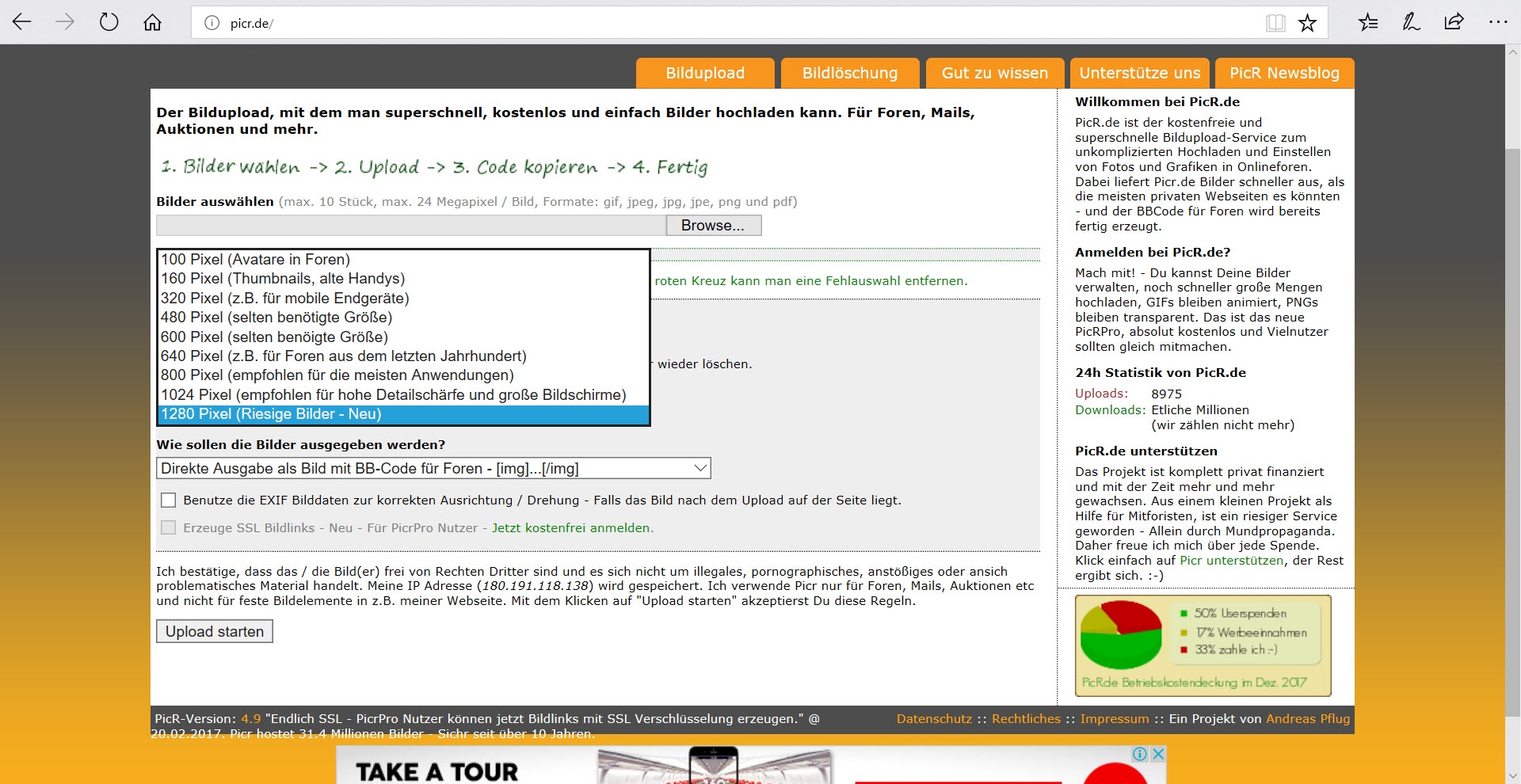Click the web notes pen icon

[x=1411, y=22]
